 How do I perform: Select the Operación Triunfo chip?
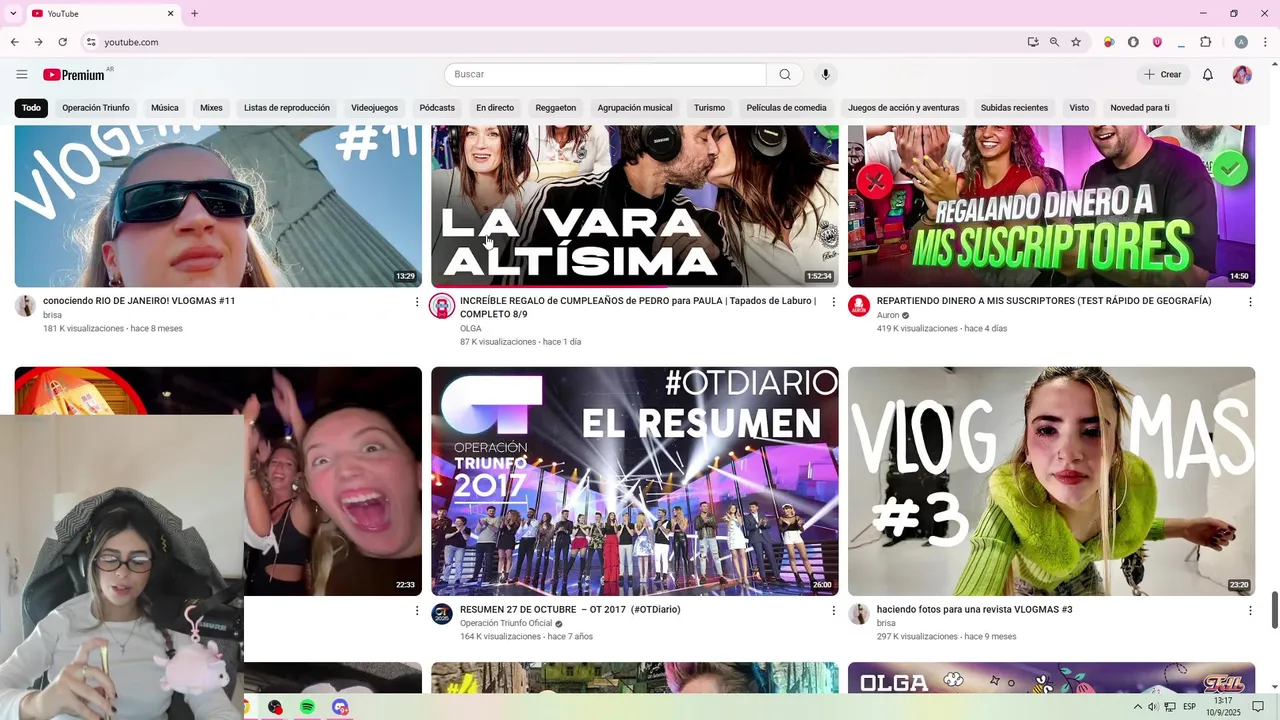click(x=95, y=108)
